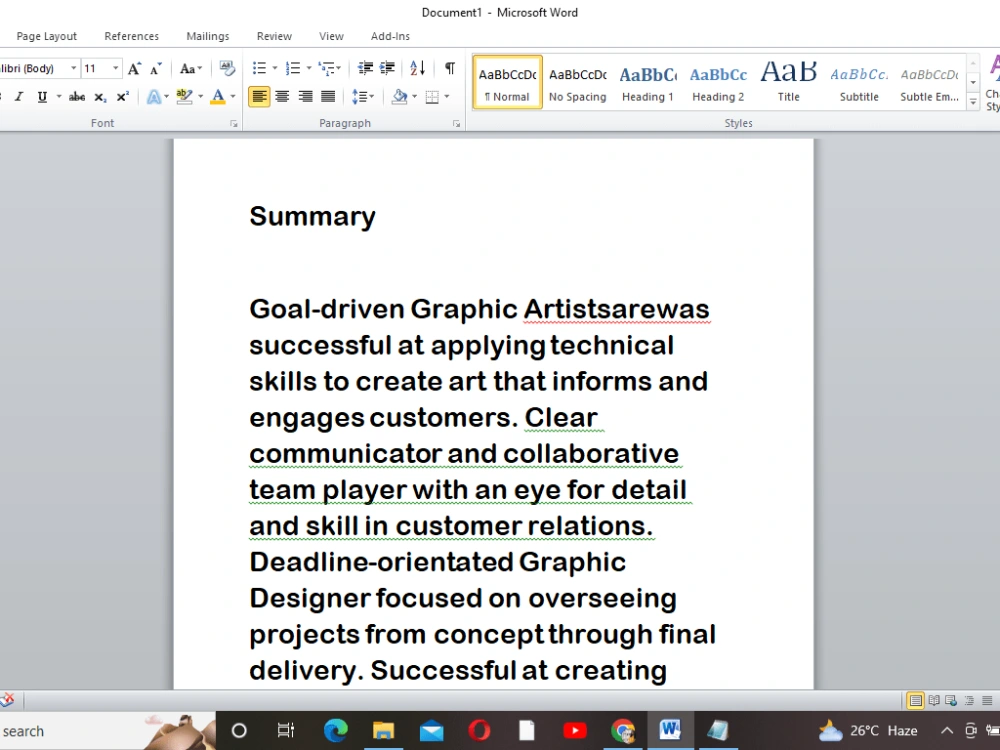Screen dimensions: 1000x750
Task: Apply the borders grid icon
Action: click(x=432, y=97)
